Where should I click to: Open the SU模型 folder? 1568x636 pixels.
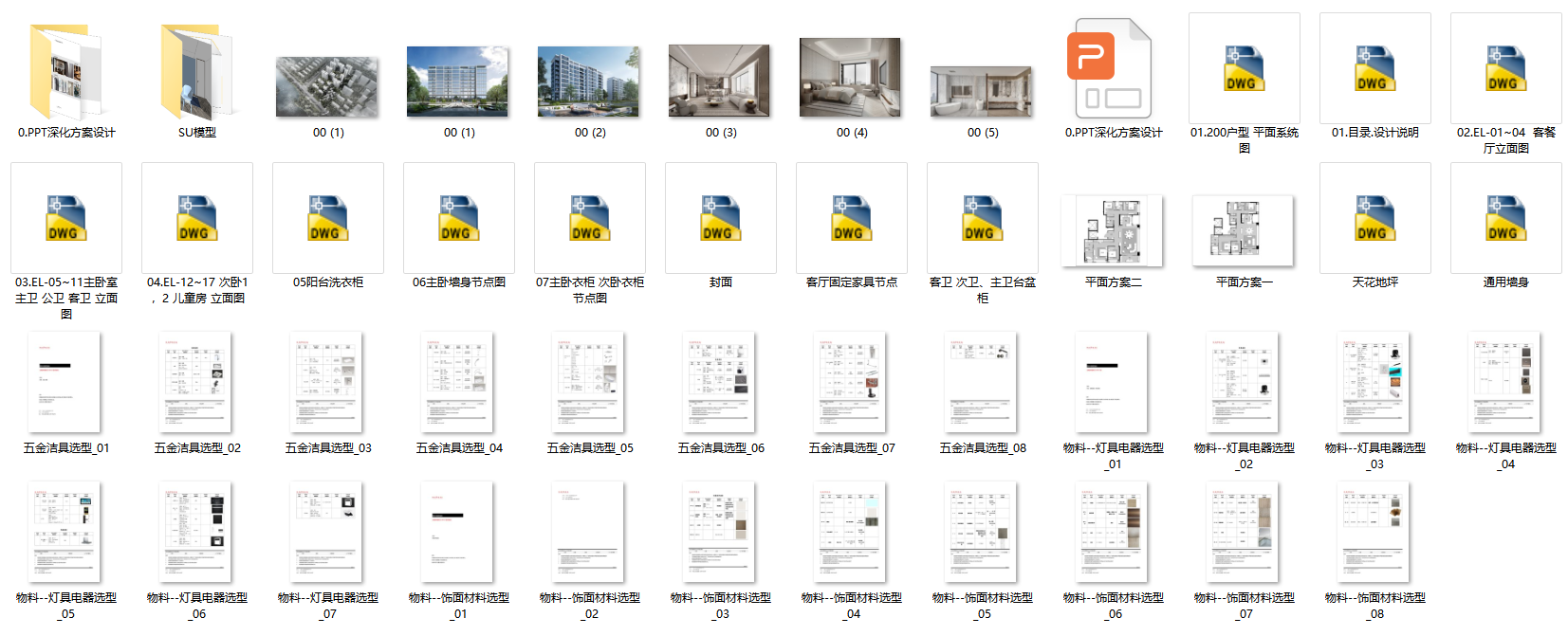(196, 72)
